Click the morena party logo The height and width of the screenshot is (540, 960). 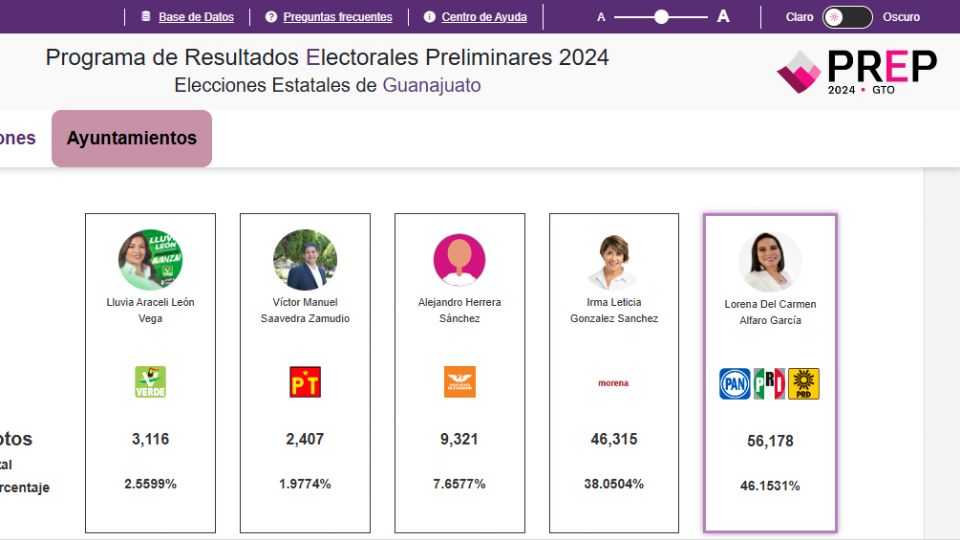click(x=613, y=383)
